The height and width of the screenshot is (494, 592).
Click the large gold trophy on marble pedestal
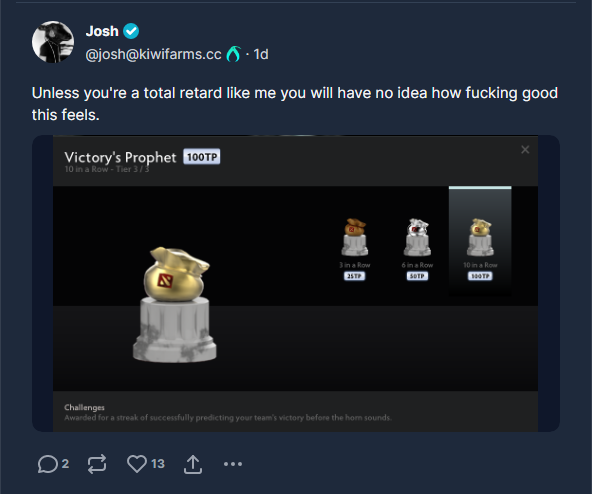175,305
